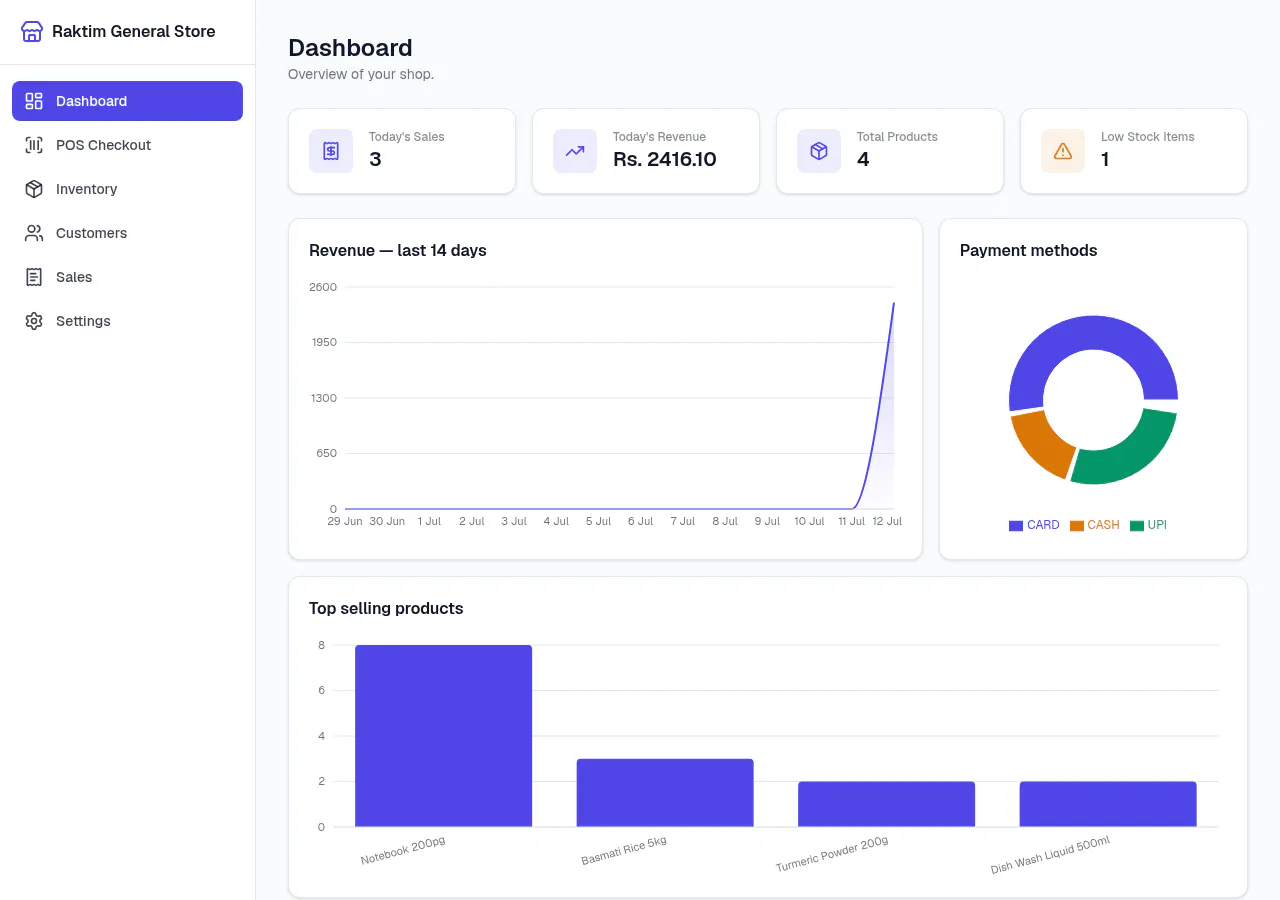The width and height of the screenshot is (1280, 900).
Task: Click the Low Stock Items label
Action: pyautogui.click(x=1148, y=137)
